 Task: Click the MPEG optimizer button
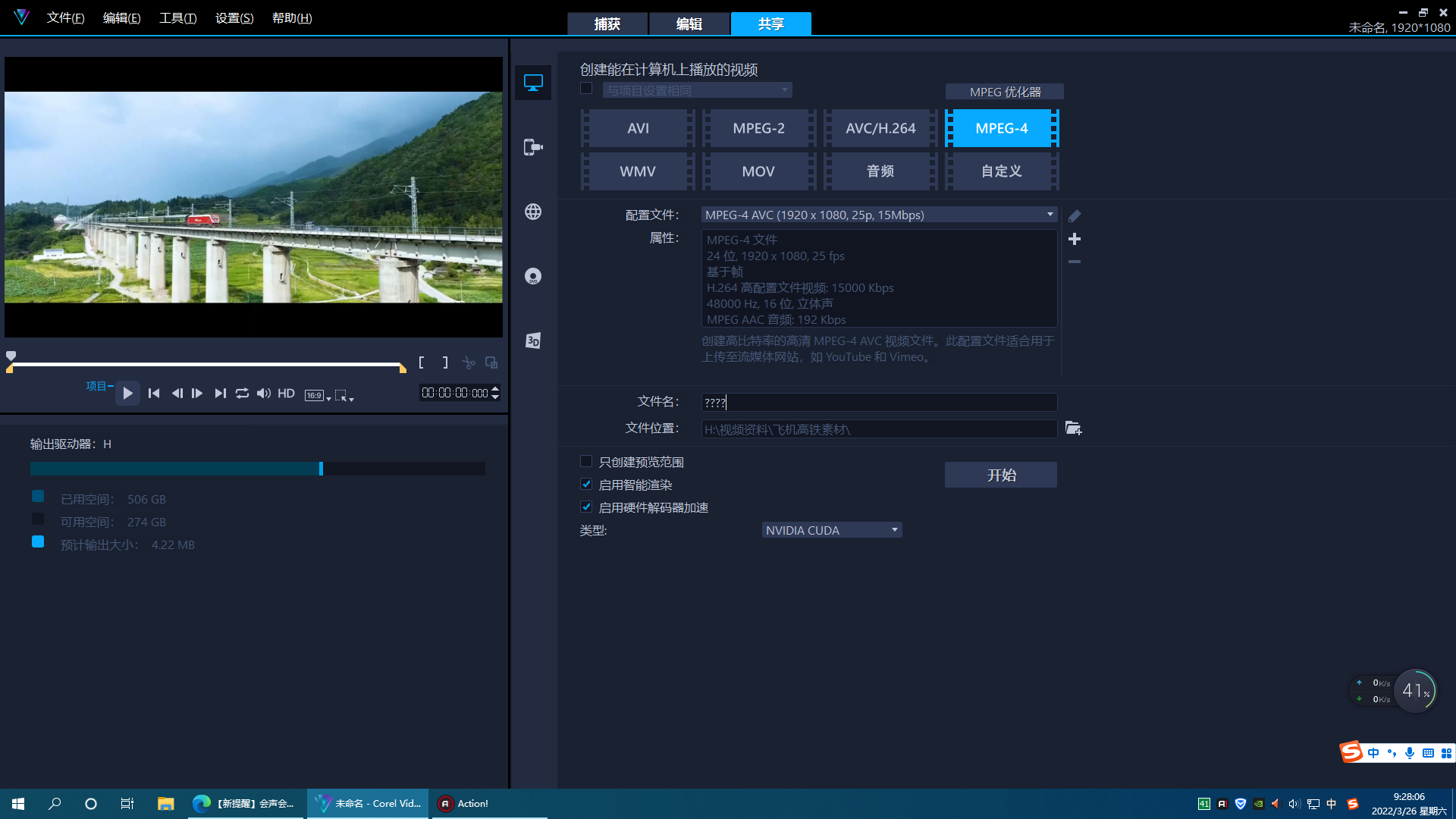1003,92
